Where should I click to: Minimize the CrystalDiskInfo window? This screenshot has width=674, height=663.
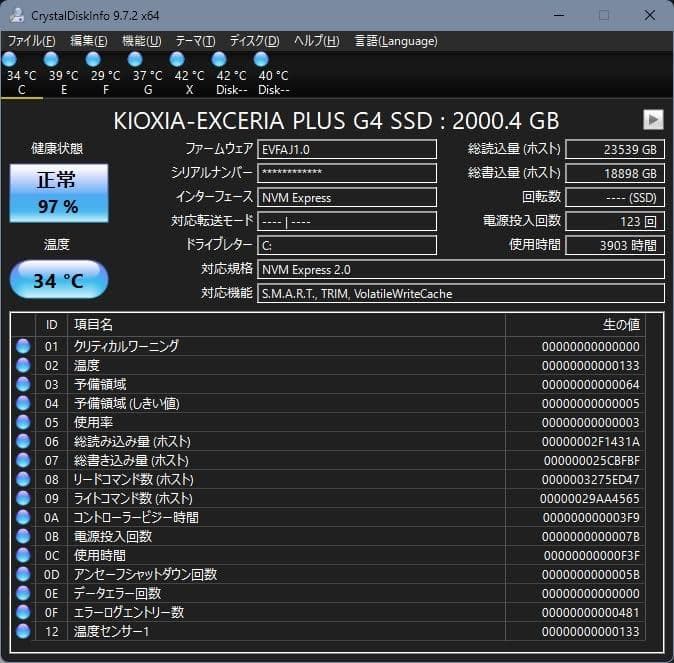pyautogui.click(x=559, y=15)
